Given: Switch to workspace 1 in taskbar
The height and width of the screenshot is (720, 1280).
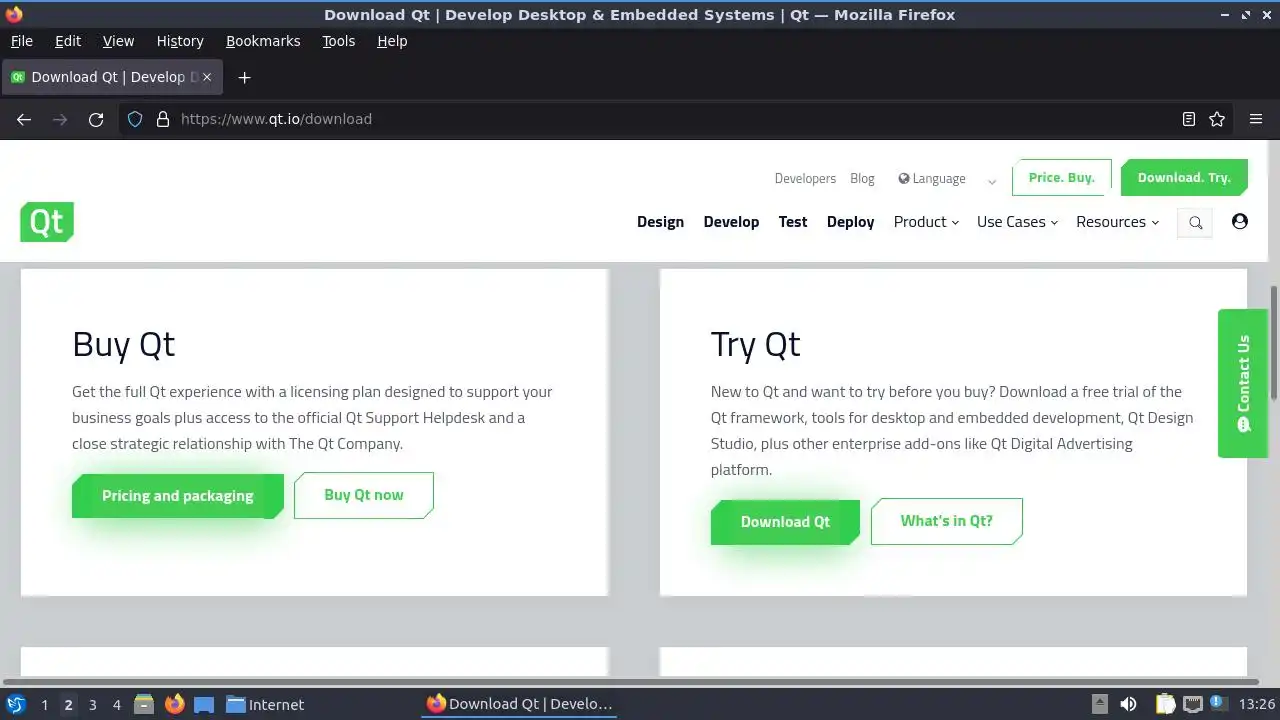Looking at the screenshot, I should [44, 704].
